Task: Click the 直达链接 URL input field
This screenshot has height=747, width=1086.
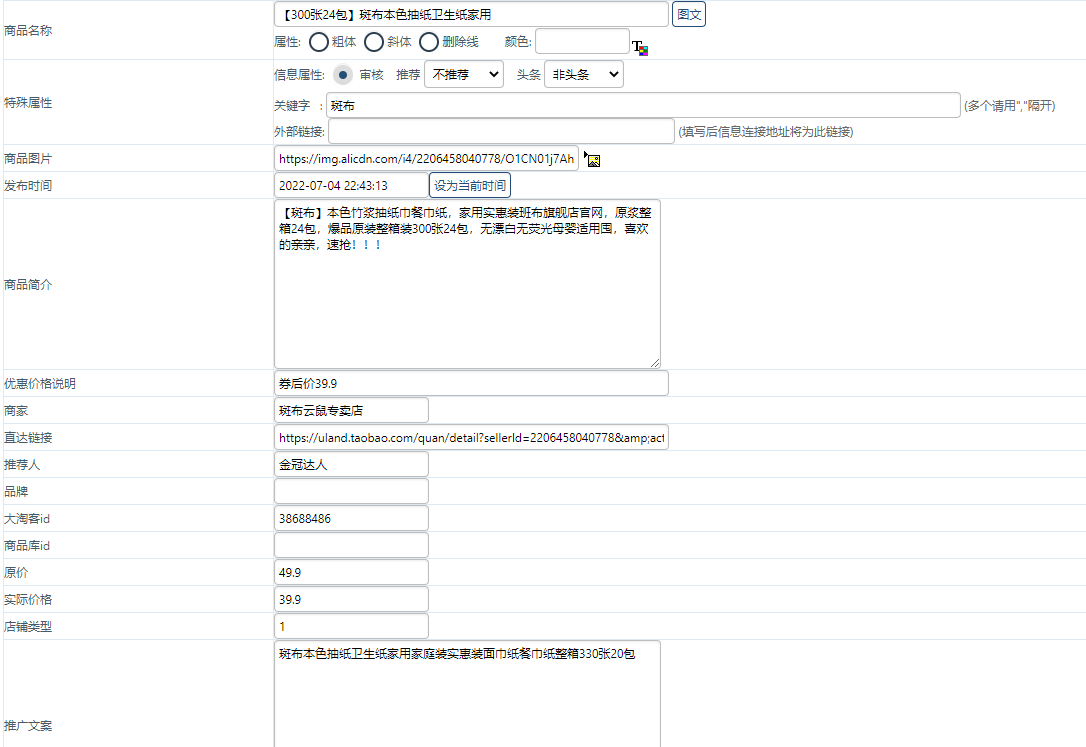Action: 471,438
